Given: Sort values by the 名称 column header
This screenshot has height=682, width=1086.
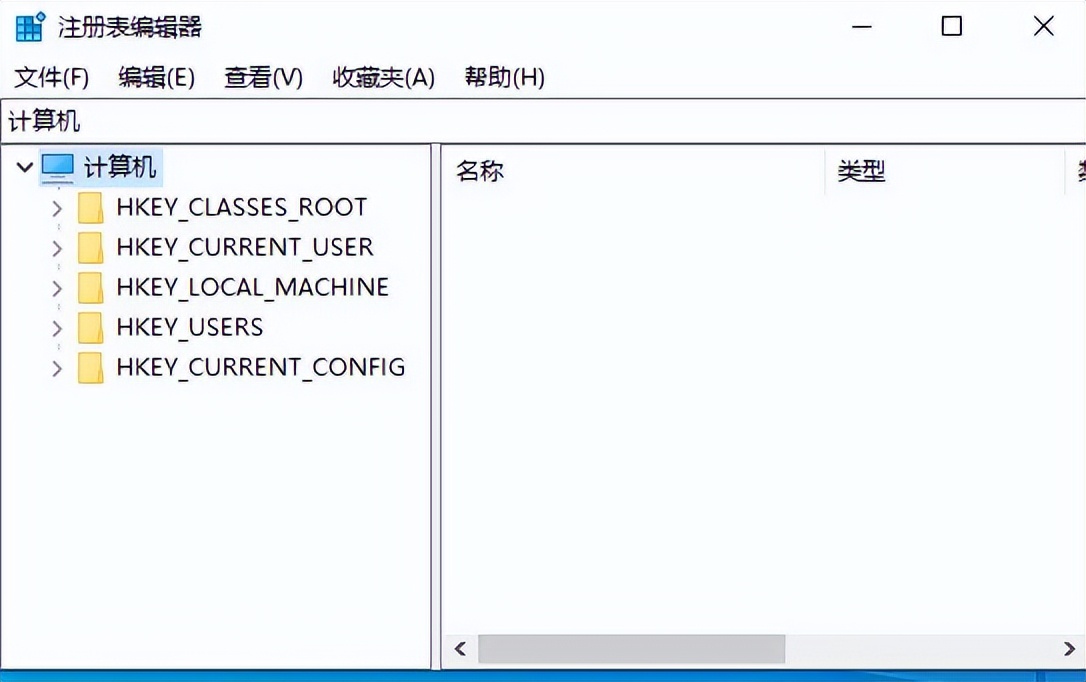Looking at the screenshot, I should (x=480, y=171).
